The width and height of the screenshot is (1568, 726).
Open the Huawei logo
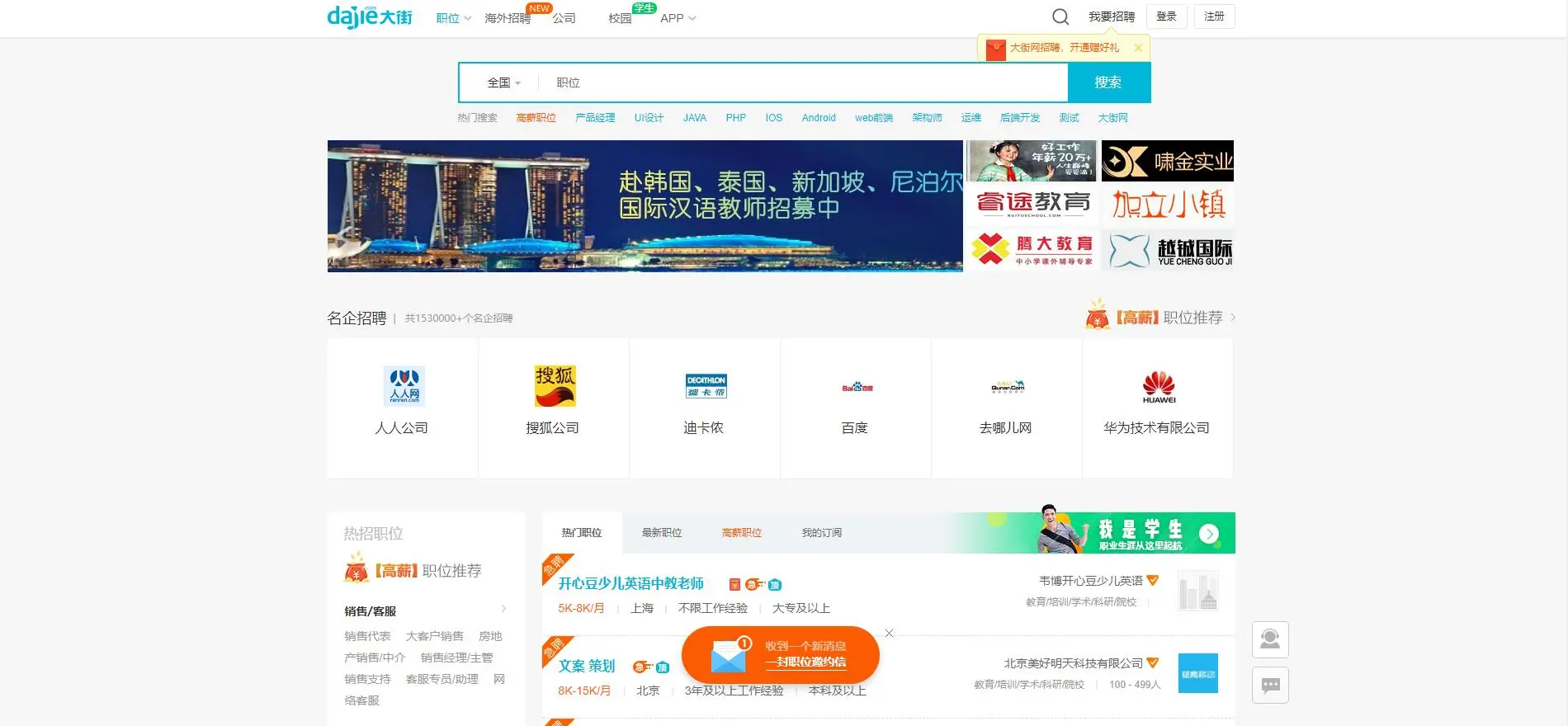click(1159, 387)
